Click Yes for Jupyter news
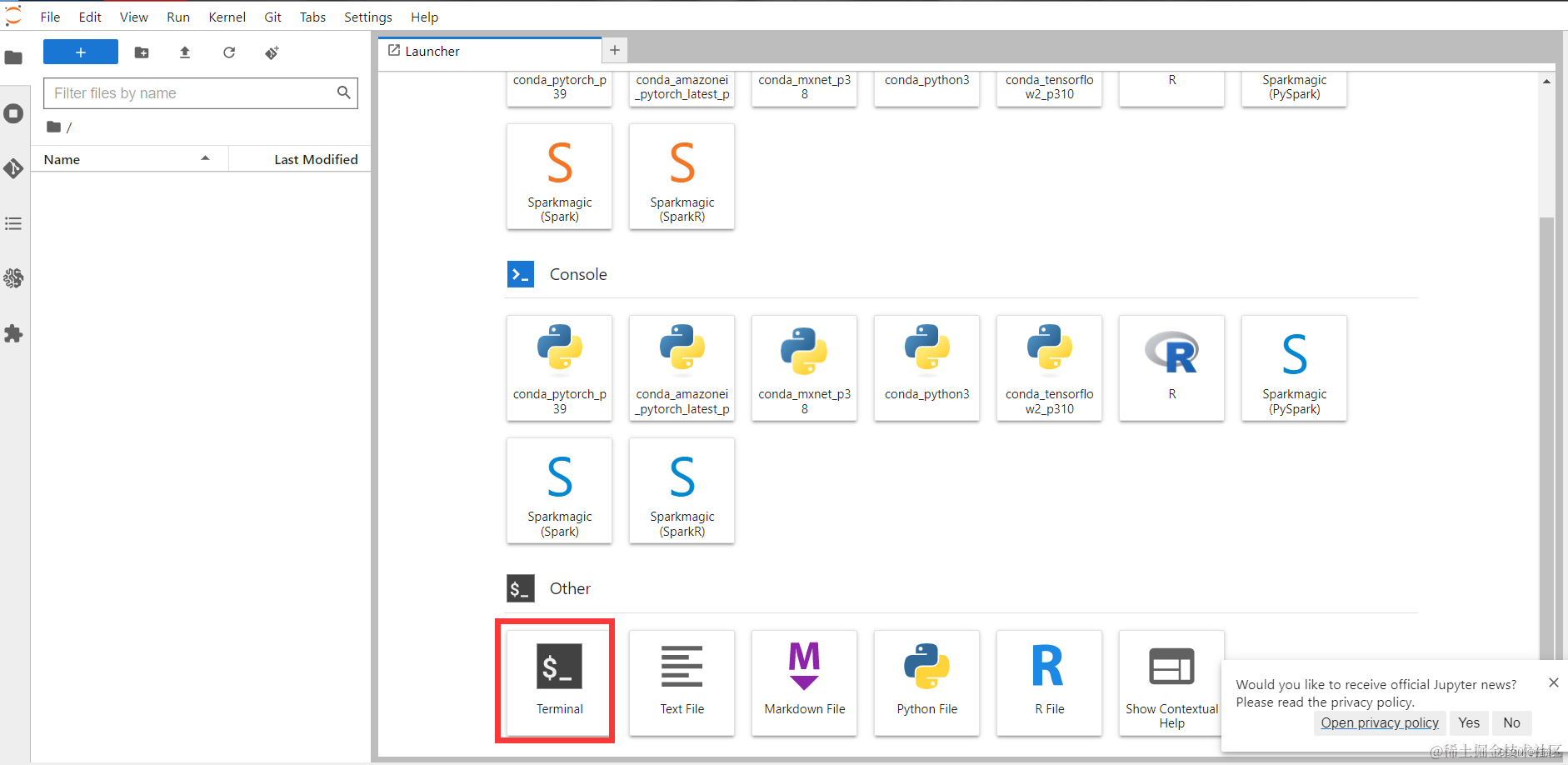Viewport: 1568px width, 765px height. [x=1469, y=722]
